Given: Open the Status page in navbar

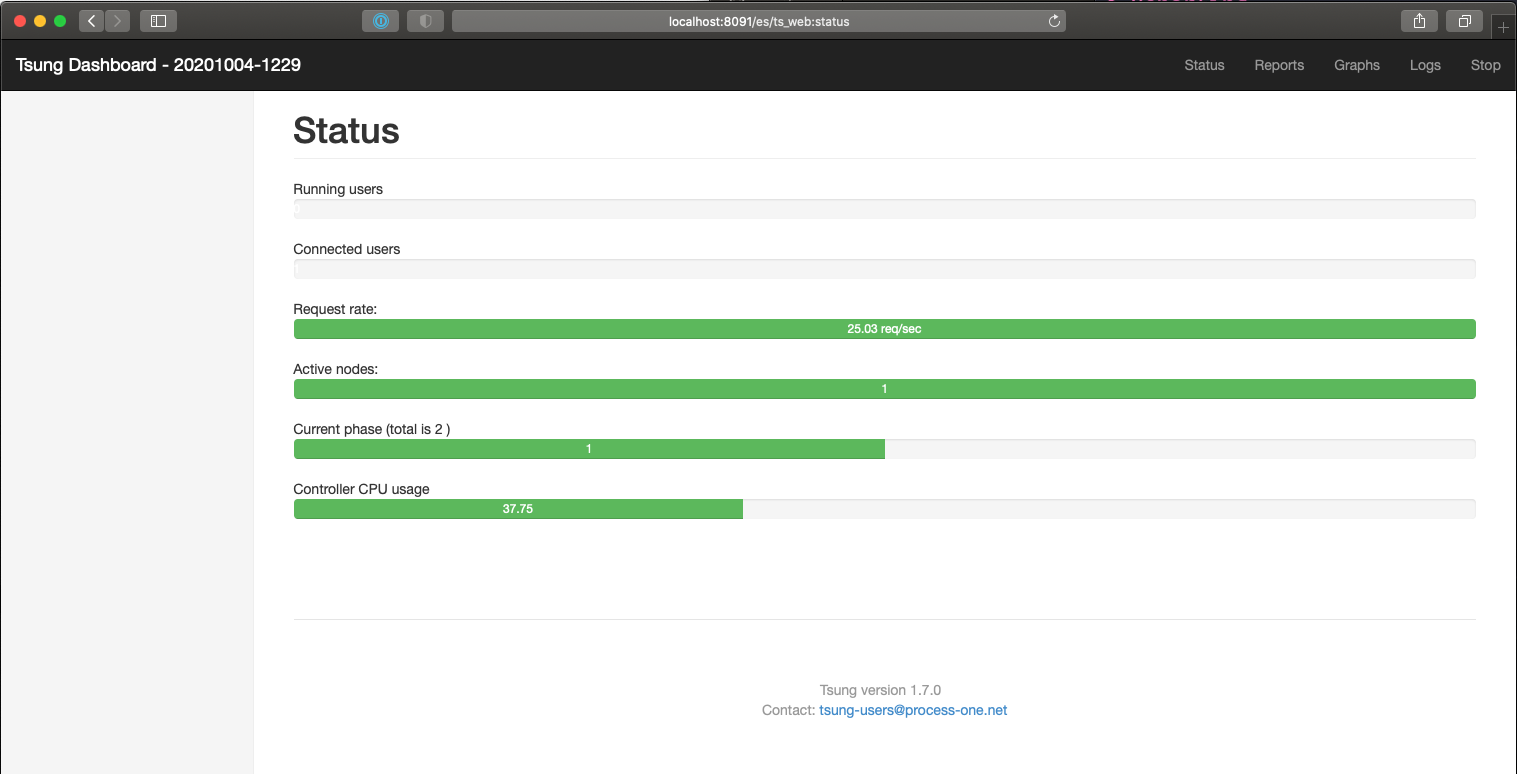Looking at the screenshot, I should pyautogui.click(x=1204, y=65).
